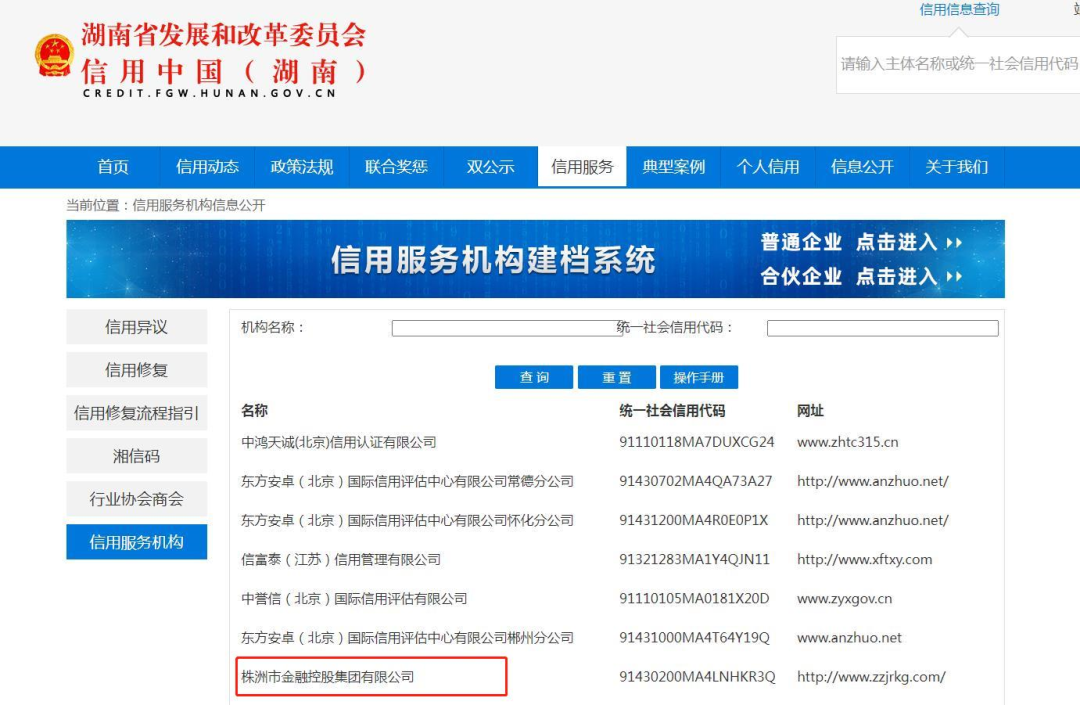Open 信息公开 in the top menu

[x=862, y=167]
